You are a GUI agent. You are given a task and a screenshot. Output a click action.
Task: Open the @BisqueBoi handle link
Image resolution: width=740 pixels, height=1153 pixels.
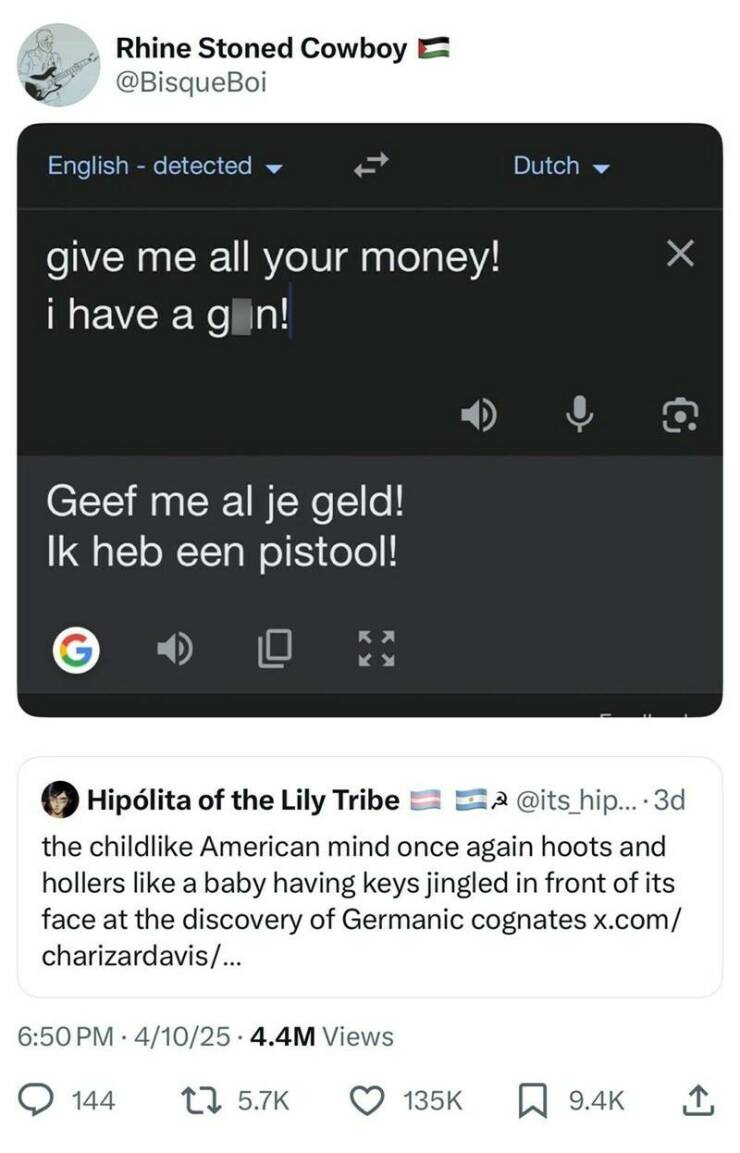pyautogui.click(x=191, y=82)
